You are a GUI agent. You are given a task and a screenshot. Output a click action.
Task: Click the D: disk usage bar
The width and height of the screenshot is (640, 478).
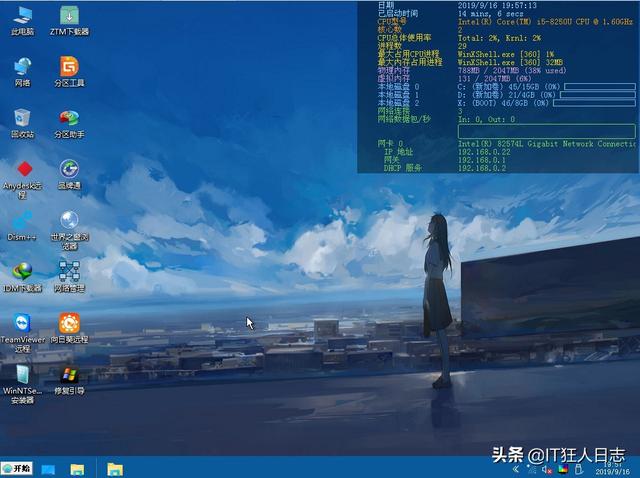coord(598,95)
